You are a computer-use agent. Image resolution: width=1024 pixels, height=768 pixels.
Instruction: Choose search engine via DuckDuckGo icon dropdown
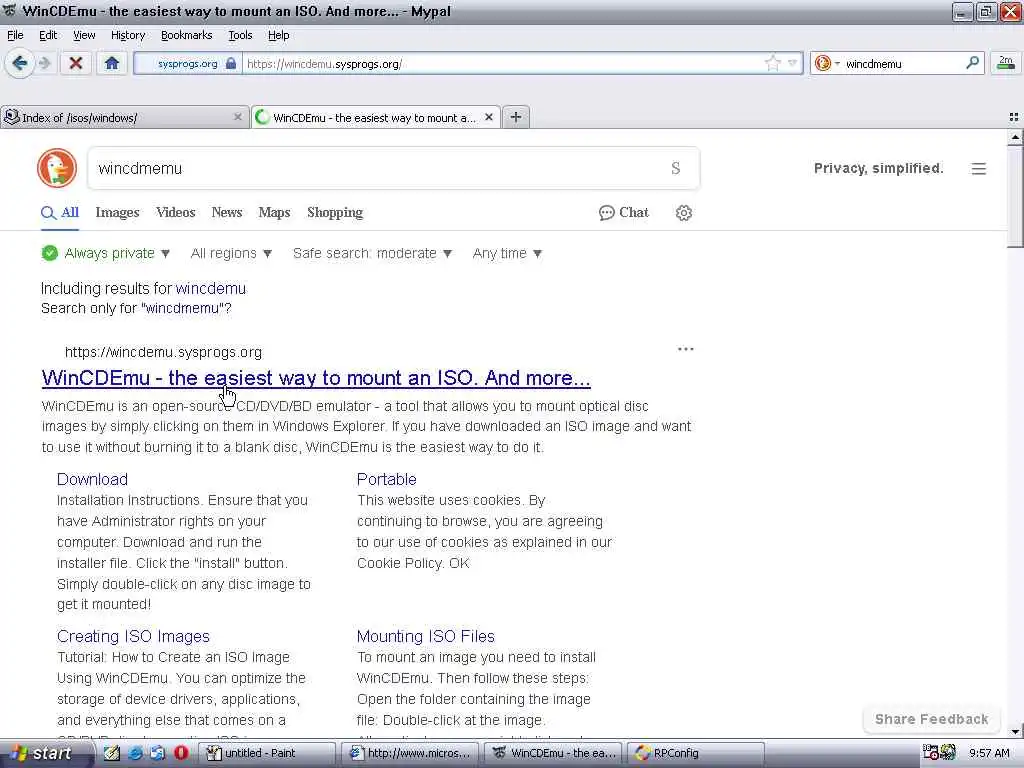826,63
